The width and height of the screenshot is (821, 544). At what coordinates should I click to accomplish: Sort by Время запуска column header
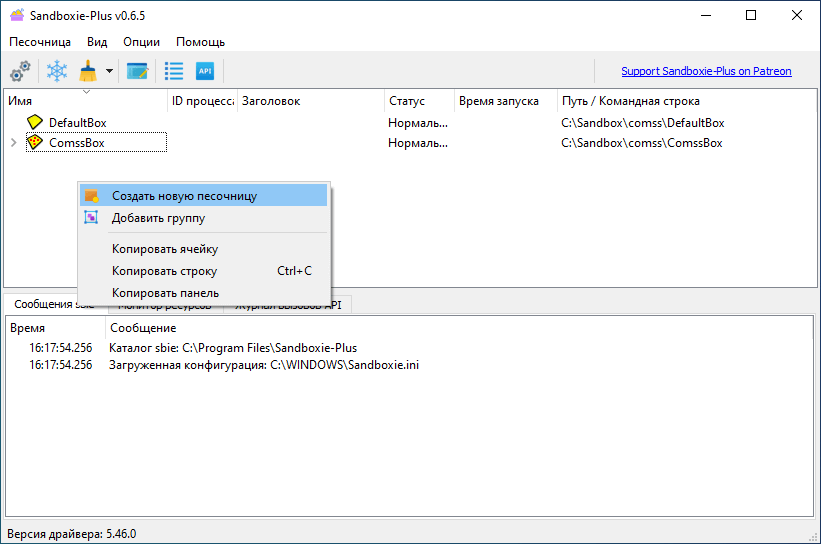[506, 101]
